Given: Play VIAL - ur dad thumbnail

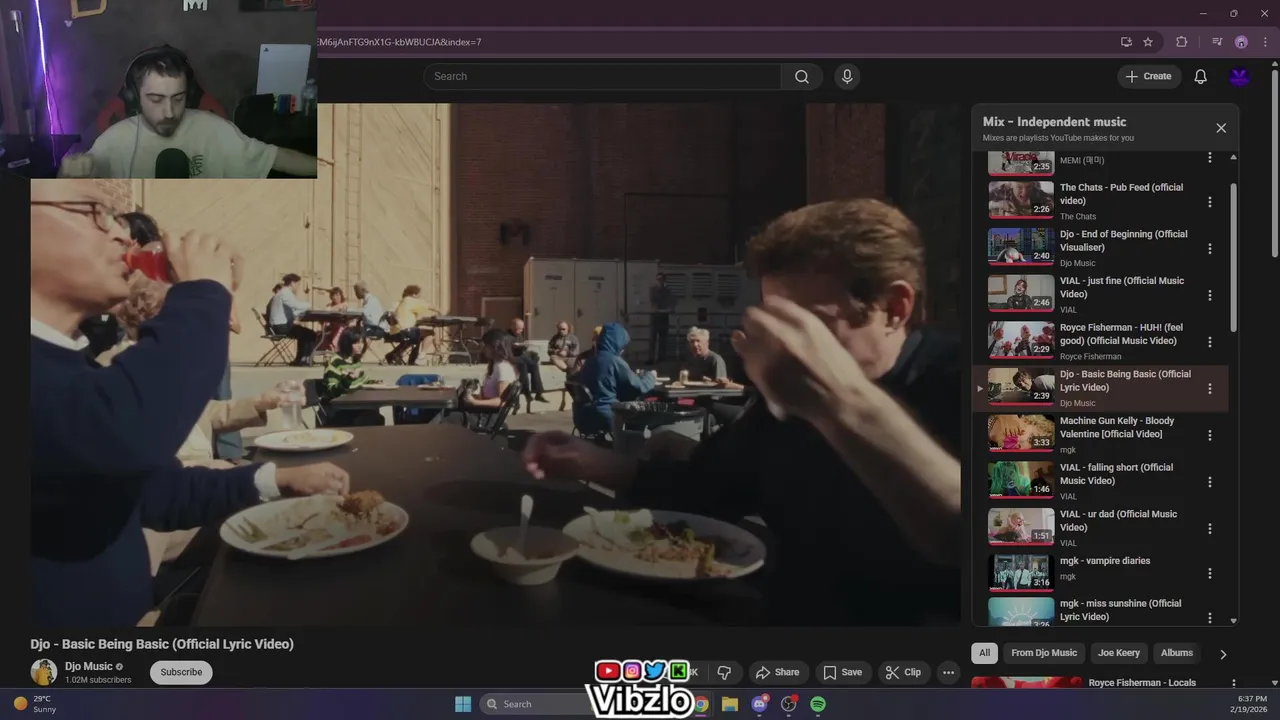Looking at the screenshot, I should coord(1021,526).
